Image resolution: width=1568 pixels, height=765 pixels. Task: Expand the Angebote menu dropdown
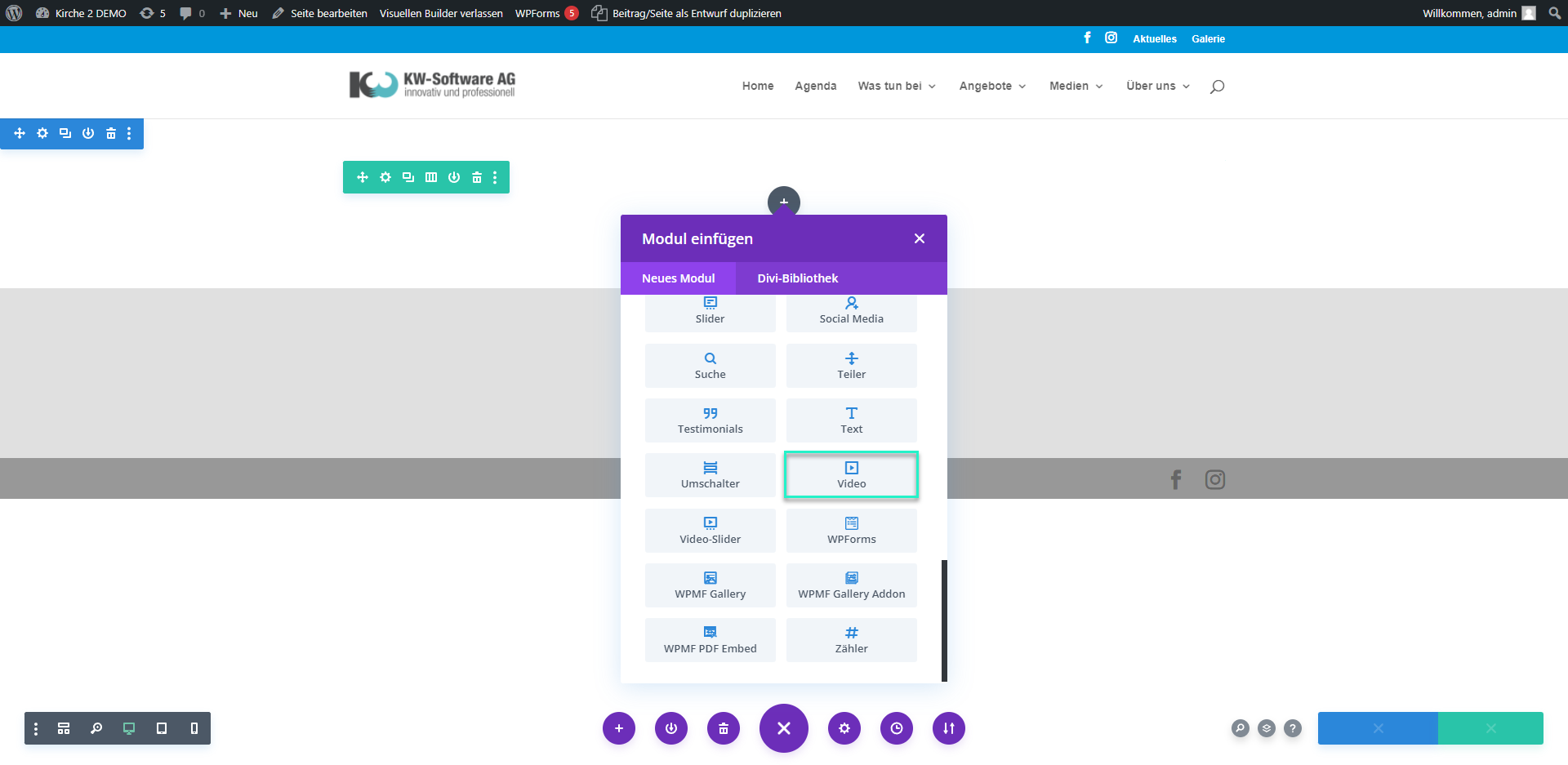[x=992, y=86]
